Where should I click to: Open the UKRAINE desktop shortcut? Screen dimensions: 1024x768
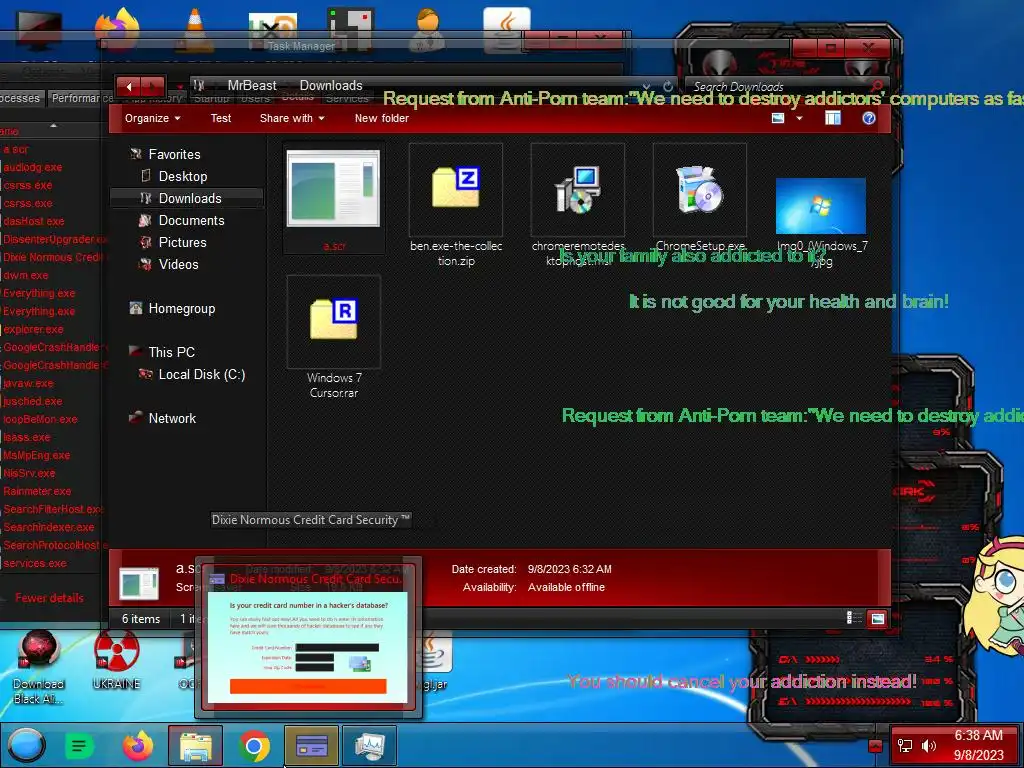pyautogui.click(x=116, y=661)
